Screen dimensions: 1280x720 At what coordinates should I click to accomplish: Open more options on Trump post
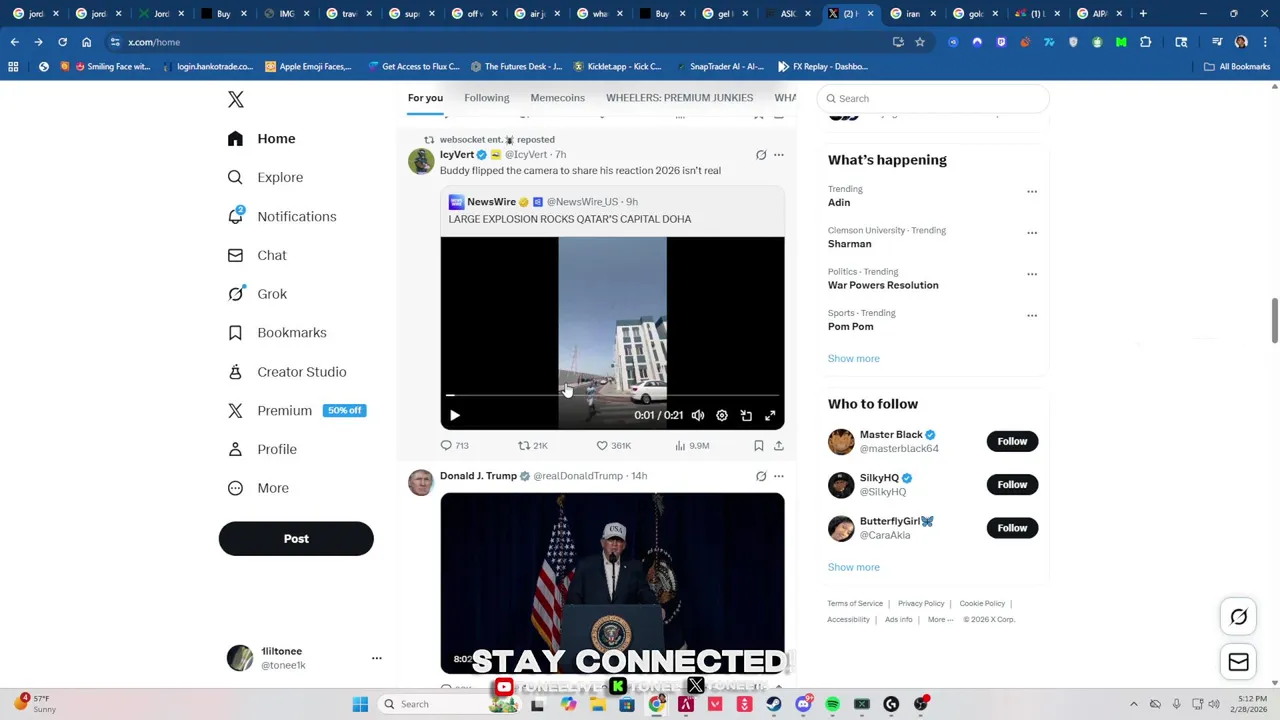779,476
